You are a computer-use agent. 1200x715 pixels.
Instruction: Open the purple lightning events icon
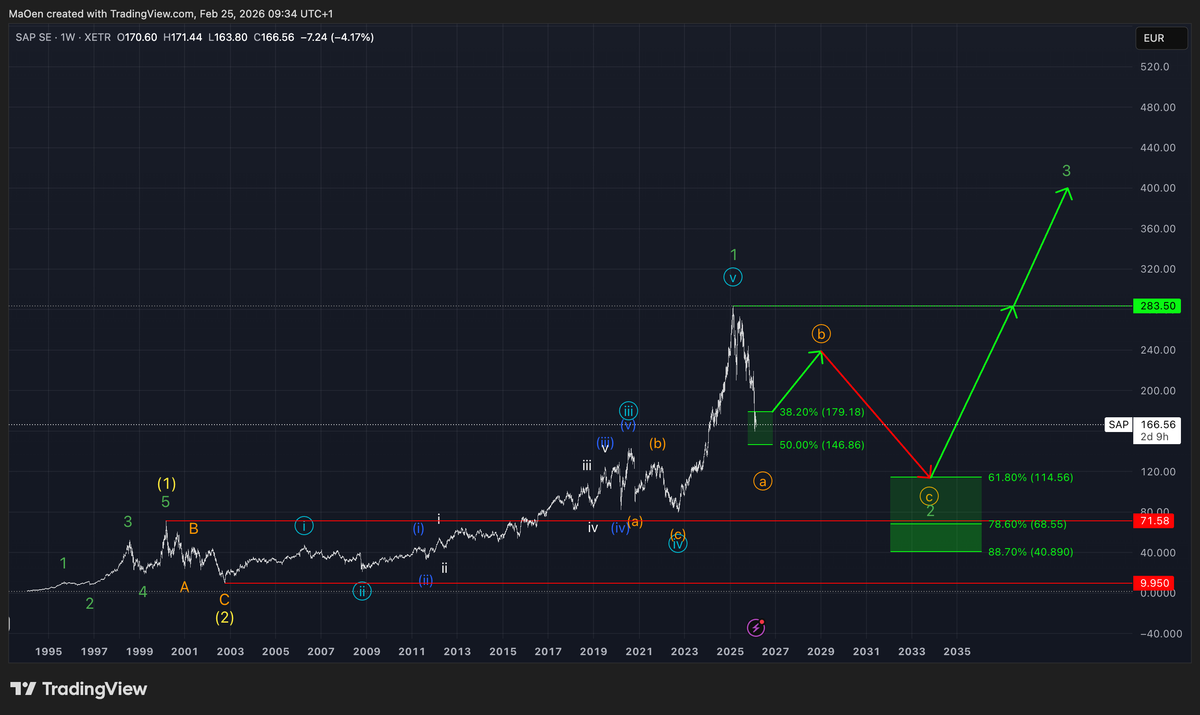[x=755, y=628]
